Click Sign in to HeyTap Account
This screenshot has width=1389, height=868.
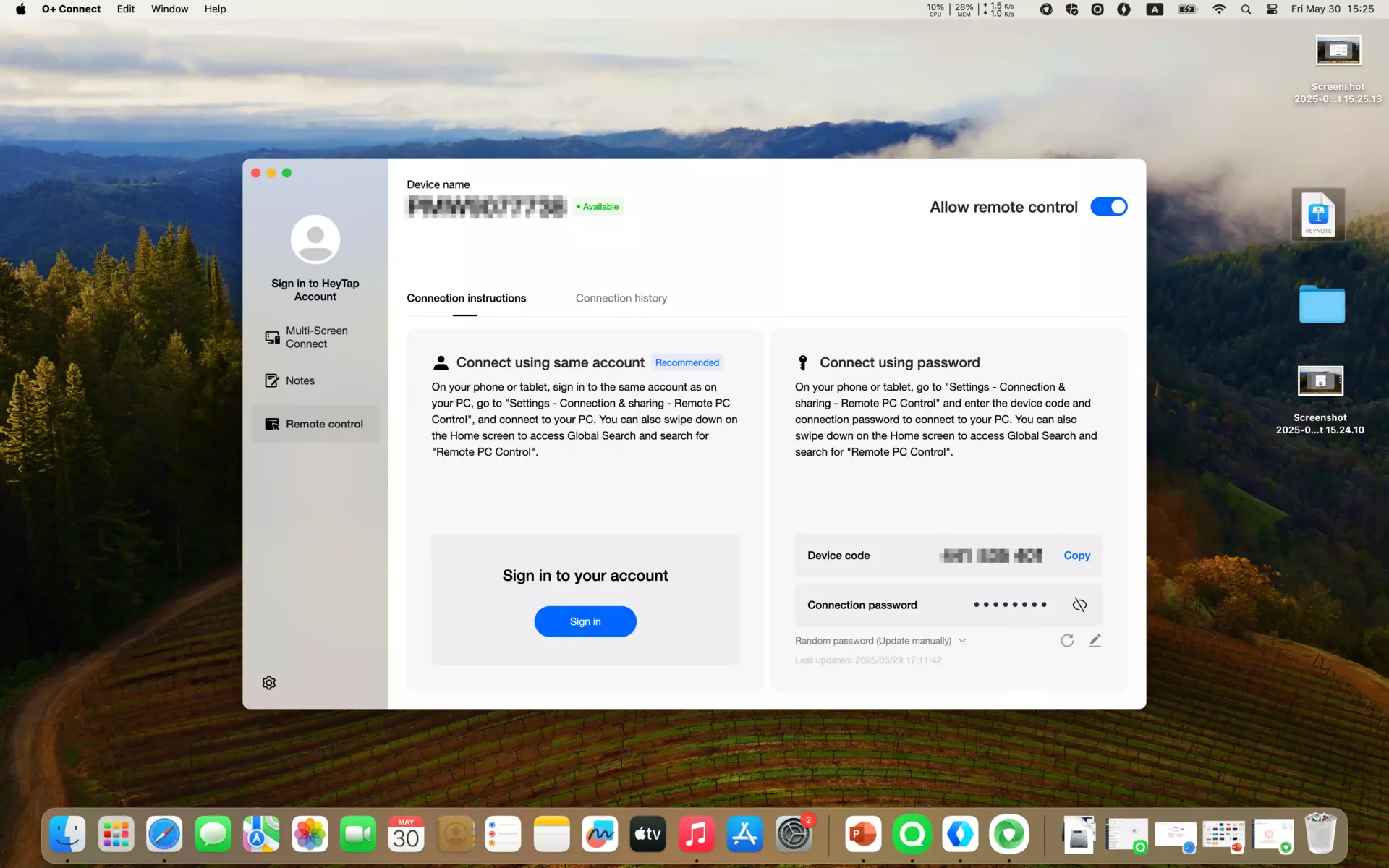point(315,290)
